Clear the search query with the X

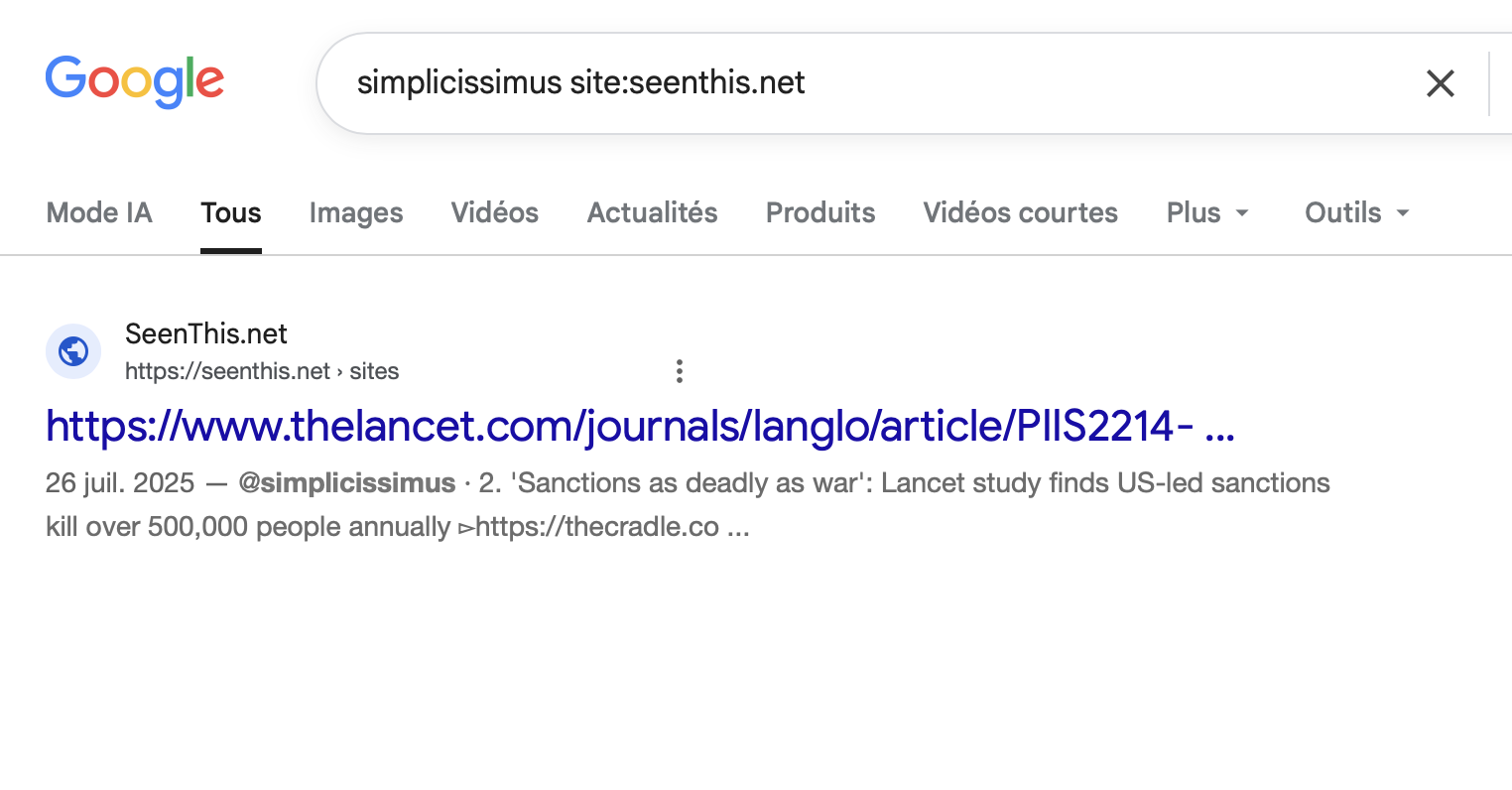(x=1440, y=83)
